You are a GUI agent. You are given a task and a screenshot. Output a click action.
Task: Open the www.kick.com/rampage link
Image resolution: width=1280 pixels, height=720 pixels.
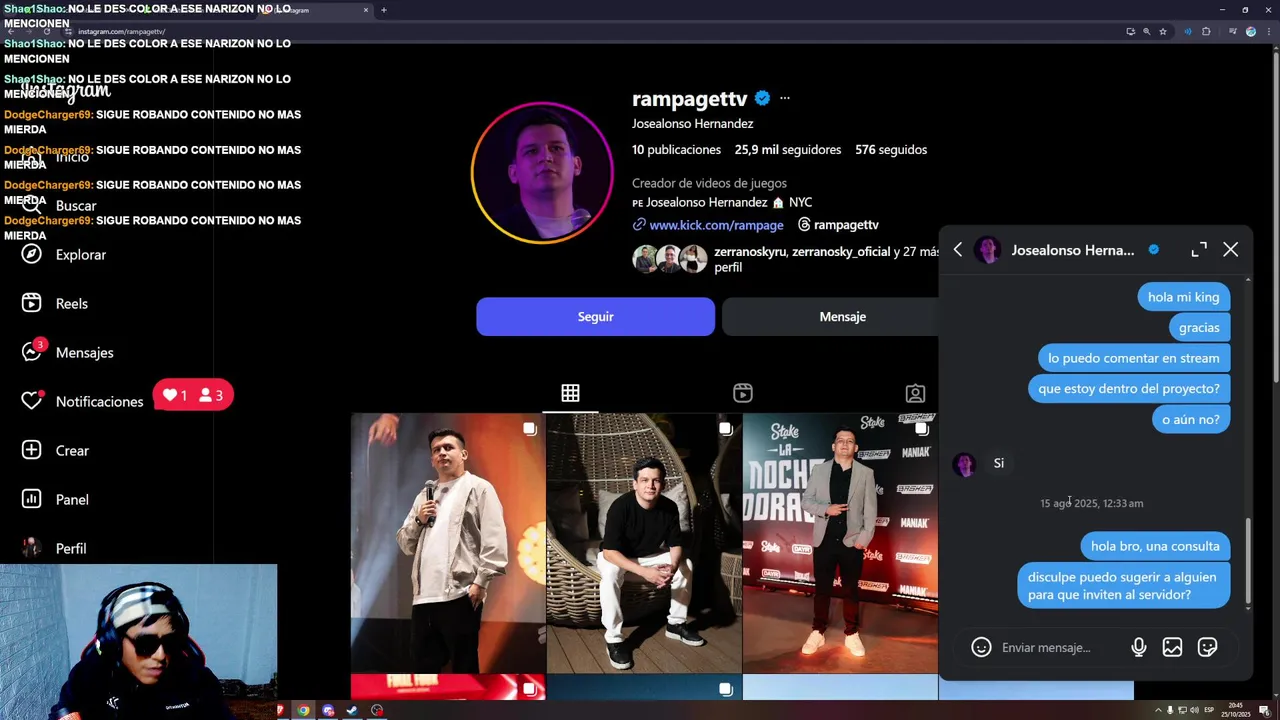pyautogui.click(x=716, y=225)
